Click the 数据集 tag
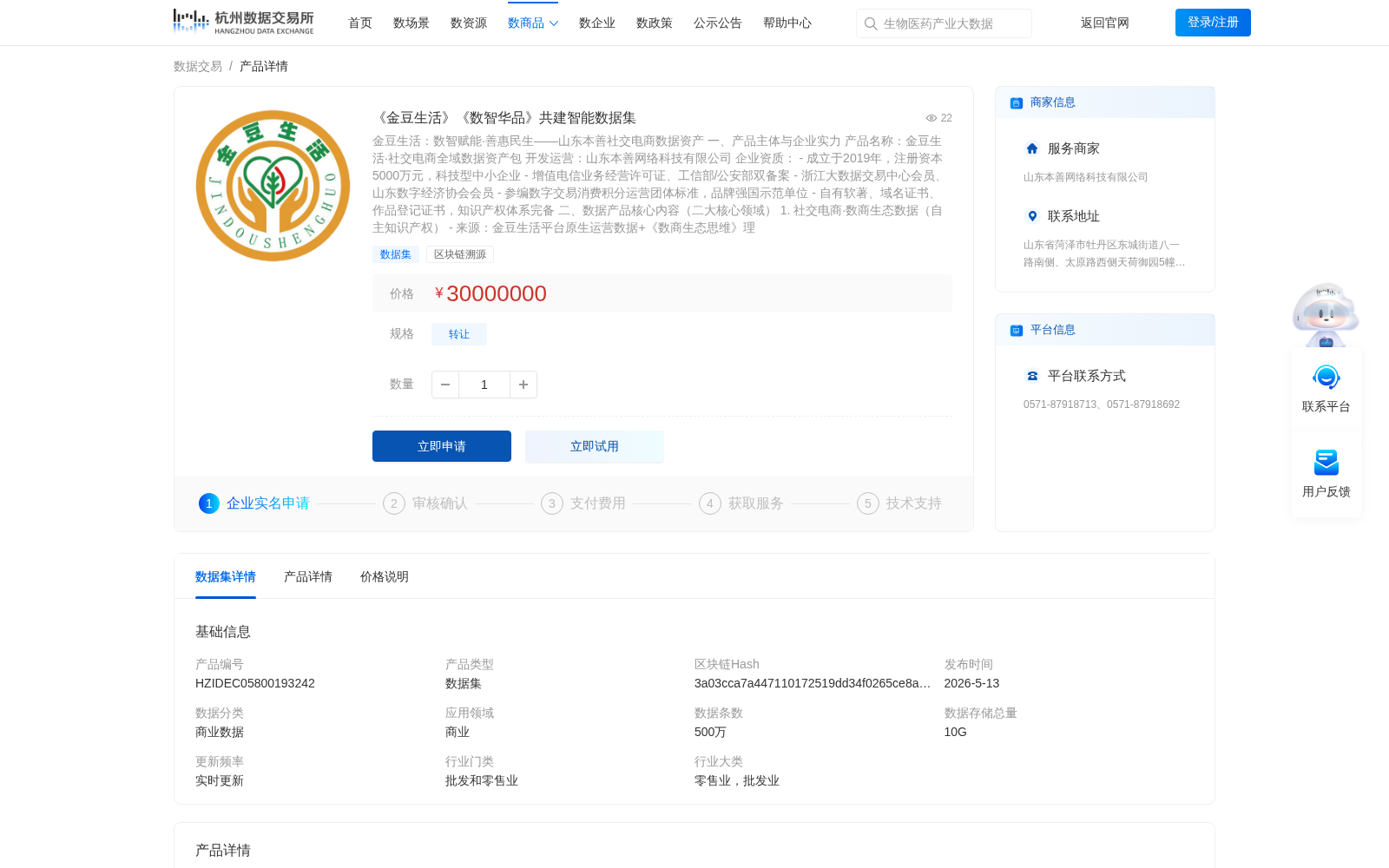This screenshot has width=1389, height=868. (x=396, y=254)
